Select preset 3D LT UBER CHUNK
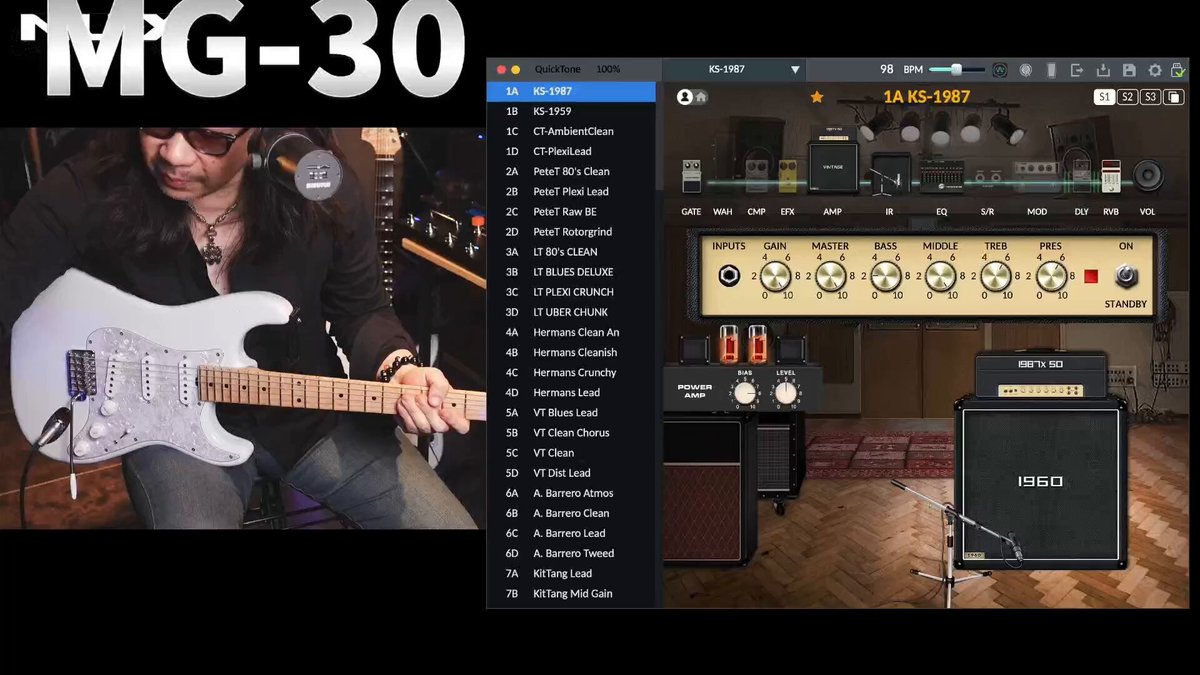Image resolution: width=1200 pixels, height=675 pixels. 571,312
